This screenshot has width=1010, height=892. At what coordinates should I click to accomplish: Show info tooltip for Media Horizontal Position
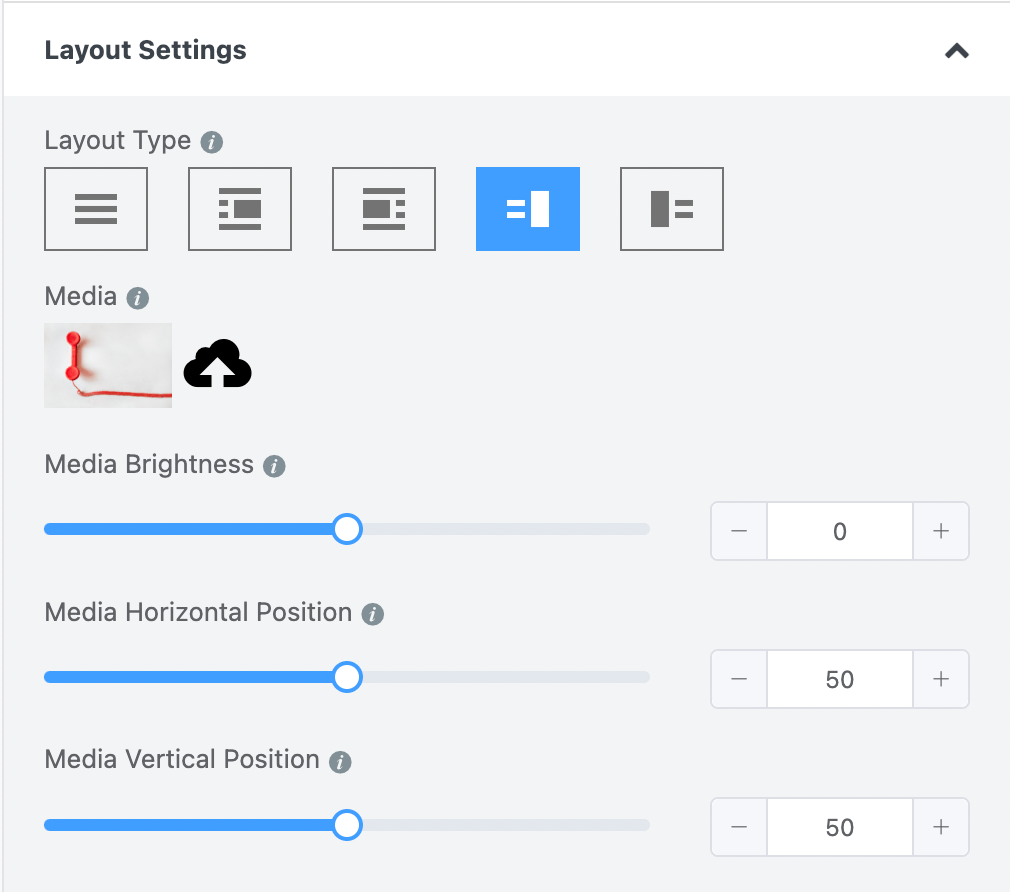(x=372, y=614)
